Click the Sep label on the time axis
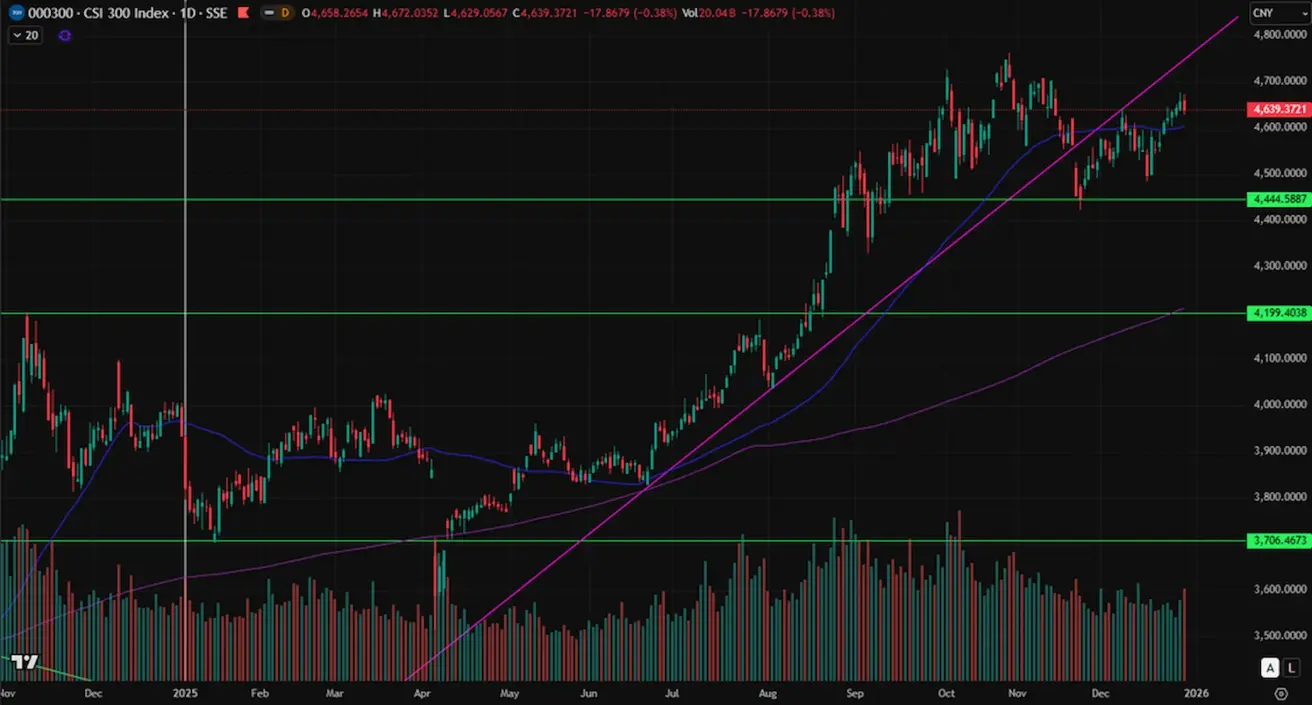Screen dimensions: 1312x705 coord(855,692)
